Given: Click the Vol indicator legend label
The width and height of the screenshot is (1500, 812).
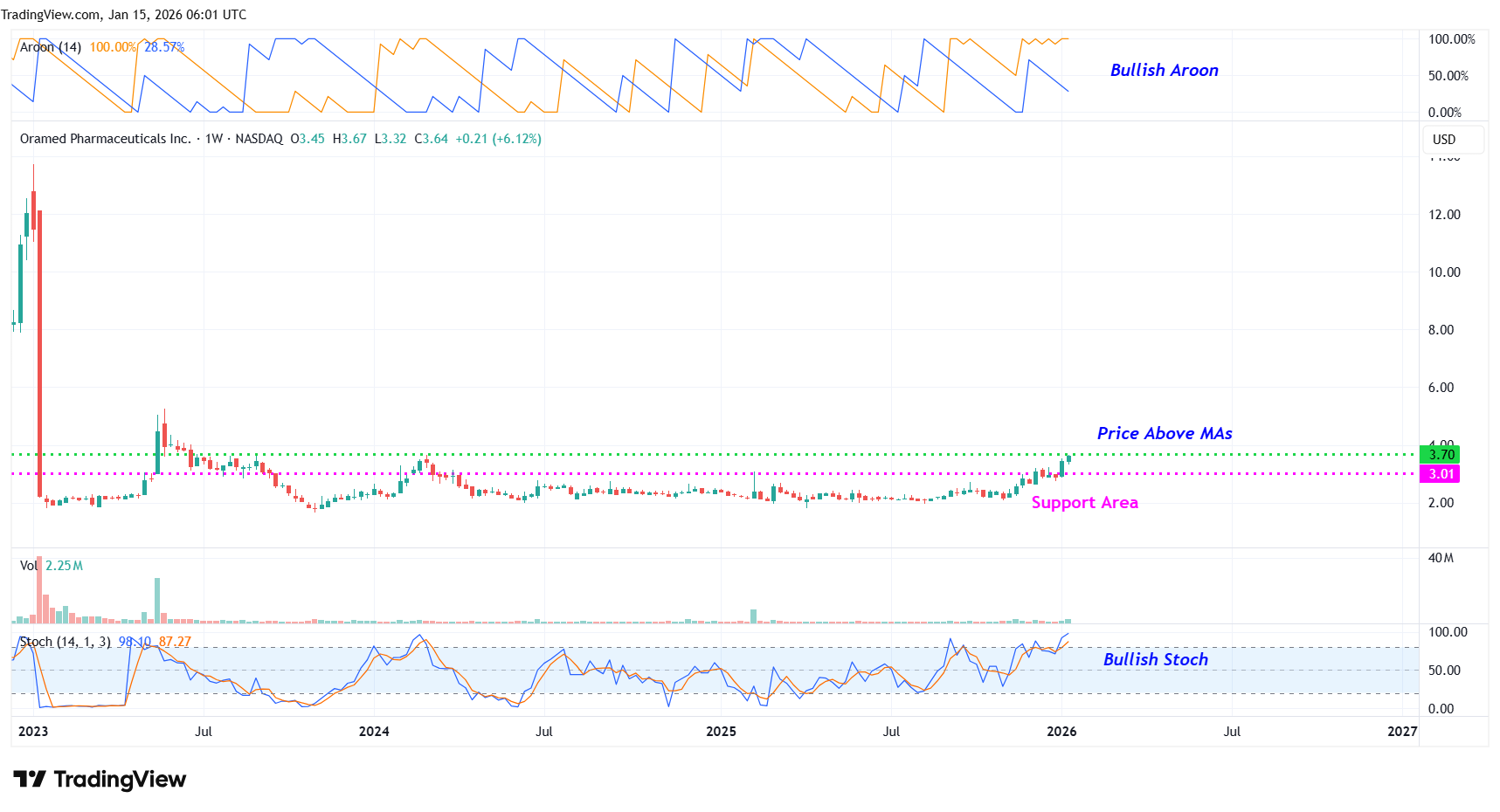Looking at the screenshot, I should [x=29, y=566].
